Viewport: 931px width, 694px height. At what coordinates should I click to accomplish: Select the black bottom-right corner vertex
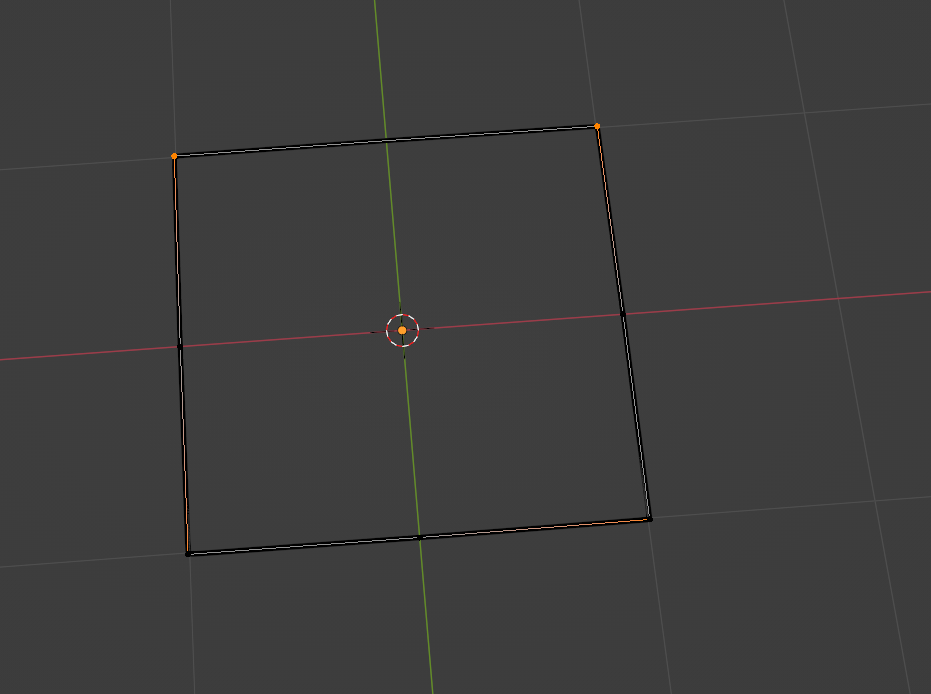[x=650, y=519]
